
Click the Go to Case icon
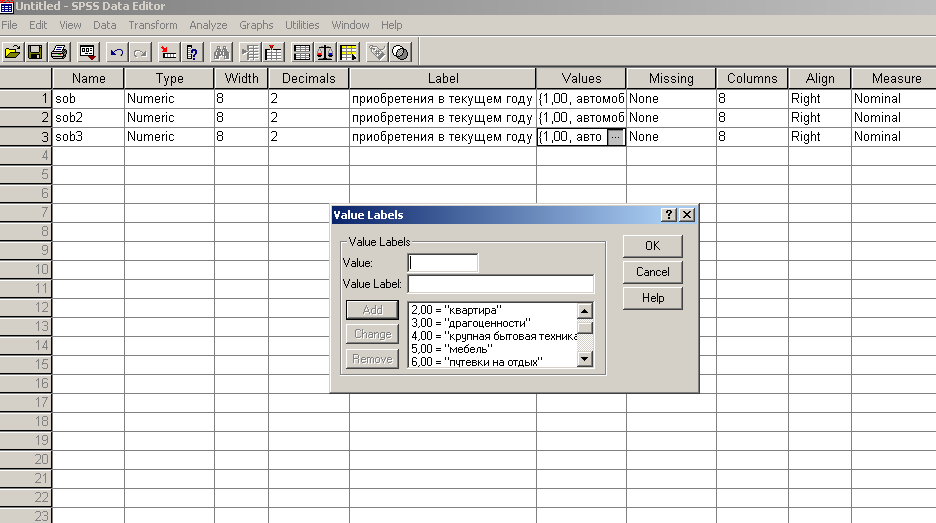(168, 53)
